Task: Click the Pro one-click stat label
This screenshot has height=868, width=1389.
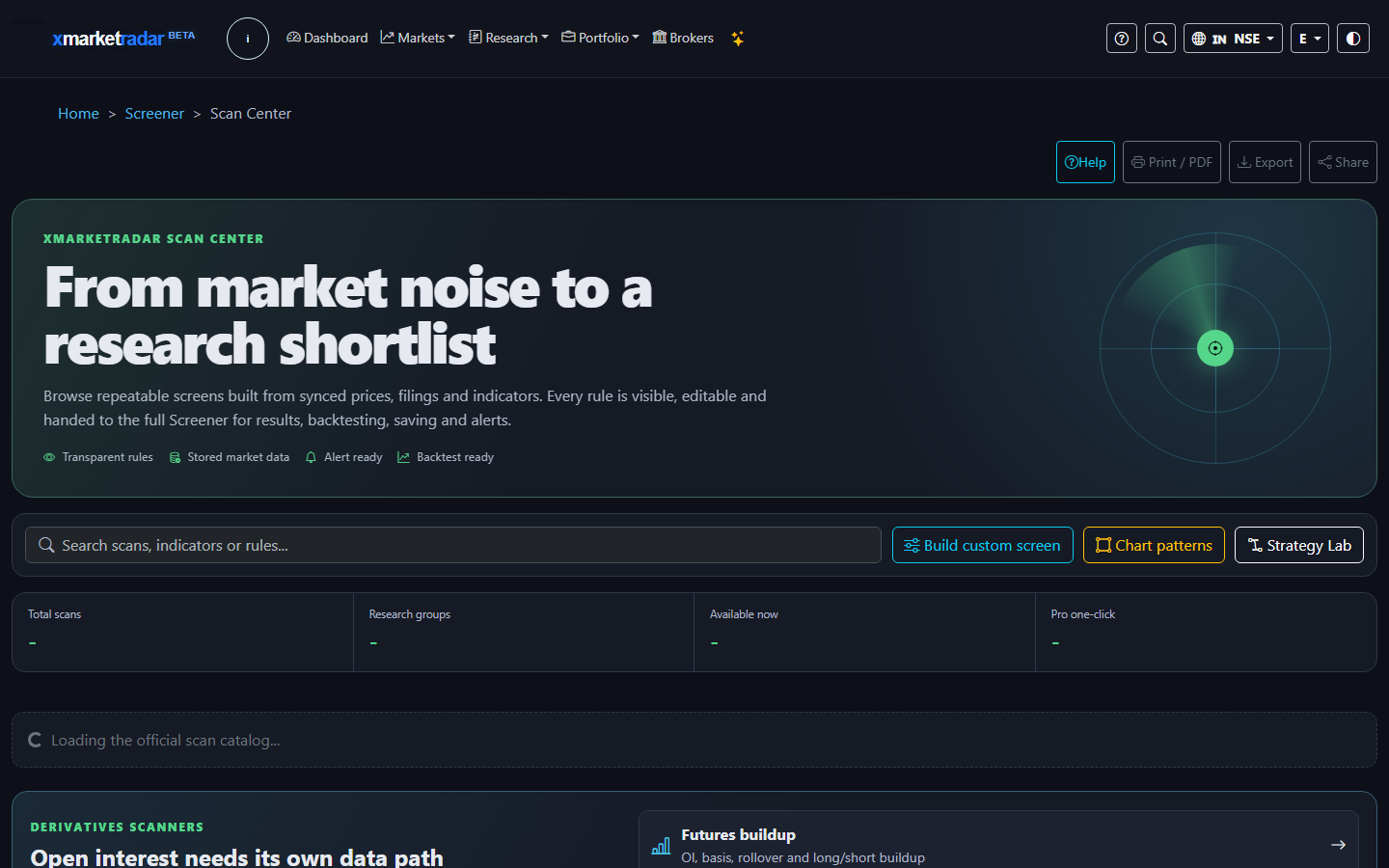Action: [1082, 614]
